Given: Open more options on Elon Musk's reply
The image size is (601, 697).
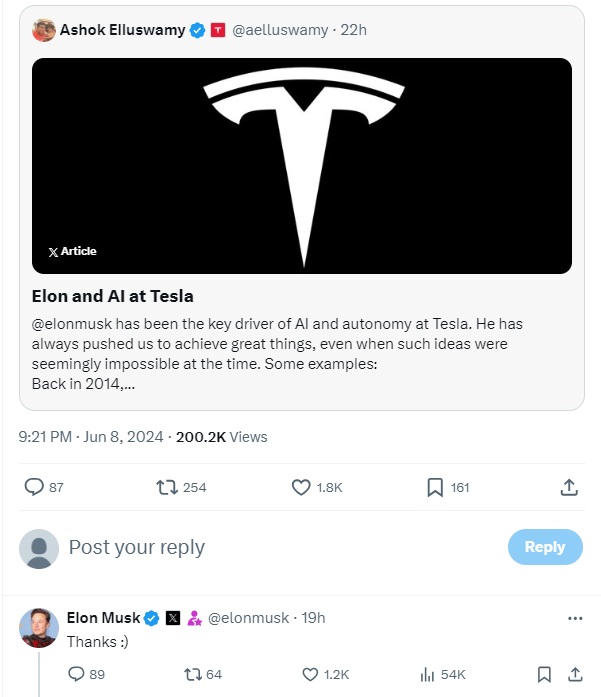Looking at the screenshot, I should pyautogui.click(x=575, y=618).
